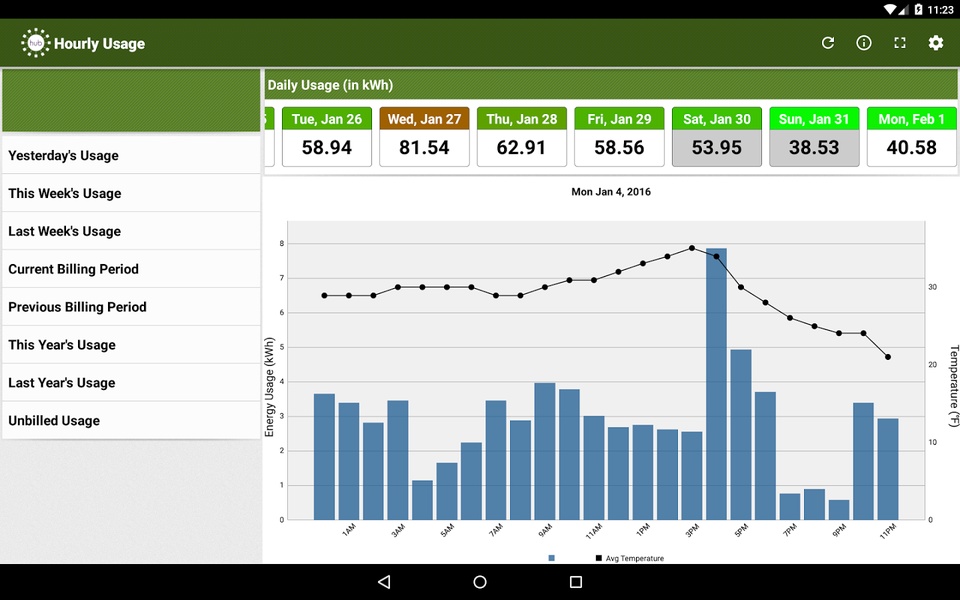Select Thu, Jan 28 daily card
The height and width of the screenshot is (600, 960).
pyautogui.click(x=522, y=137)
